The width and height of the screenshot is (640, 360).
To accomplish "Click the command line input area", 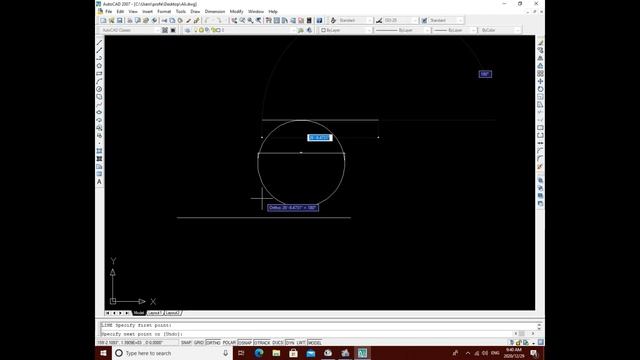I will [x=306, y=334].
